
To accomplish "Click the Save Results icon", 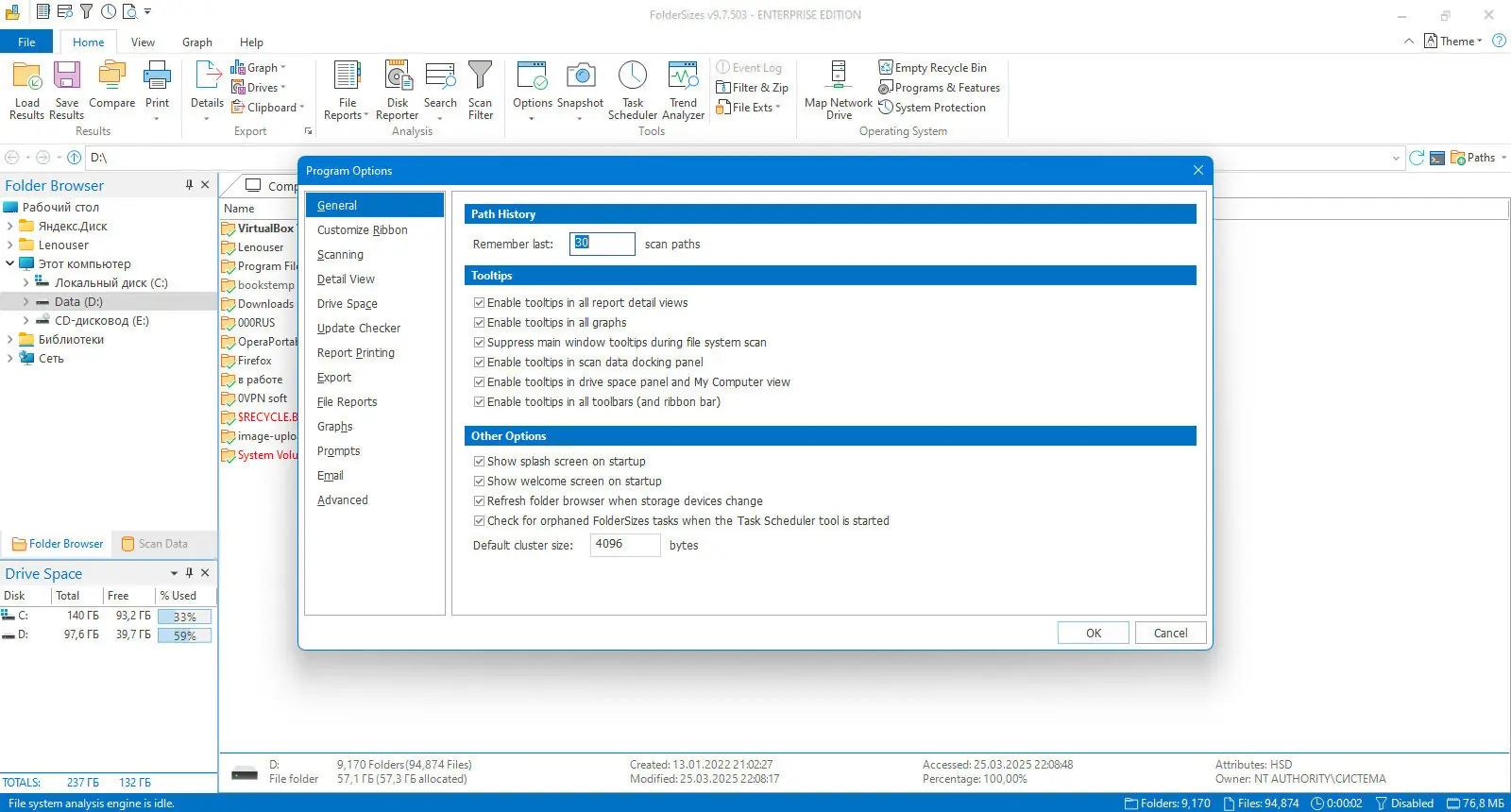I will [x=67, y=91].
